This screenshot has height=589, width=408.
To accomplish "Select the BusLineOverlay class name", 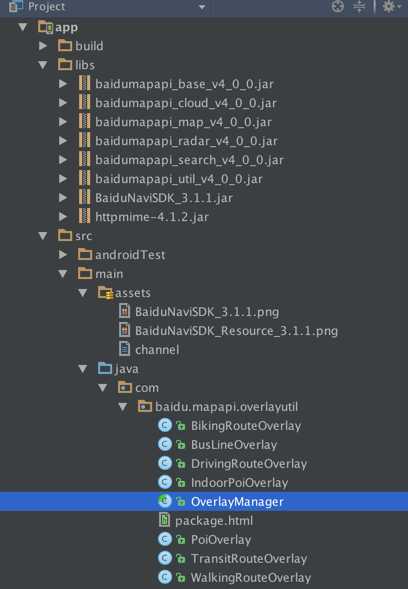I will (234, 445).
